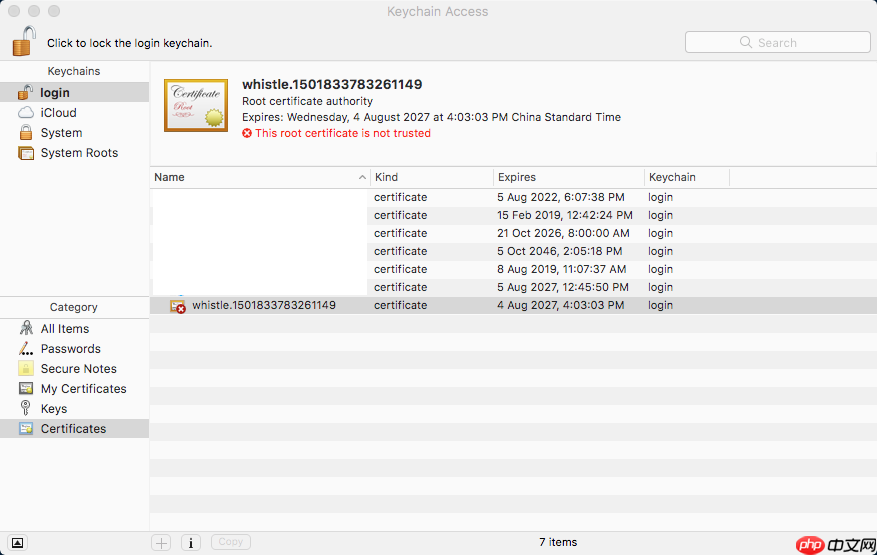Click the Secure Notes yellow note icon
The width and height of the screenshot is (877, 555).
pos(26,368)
